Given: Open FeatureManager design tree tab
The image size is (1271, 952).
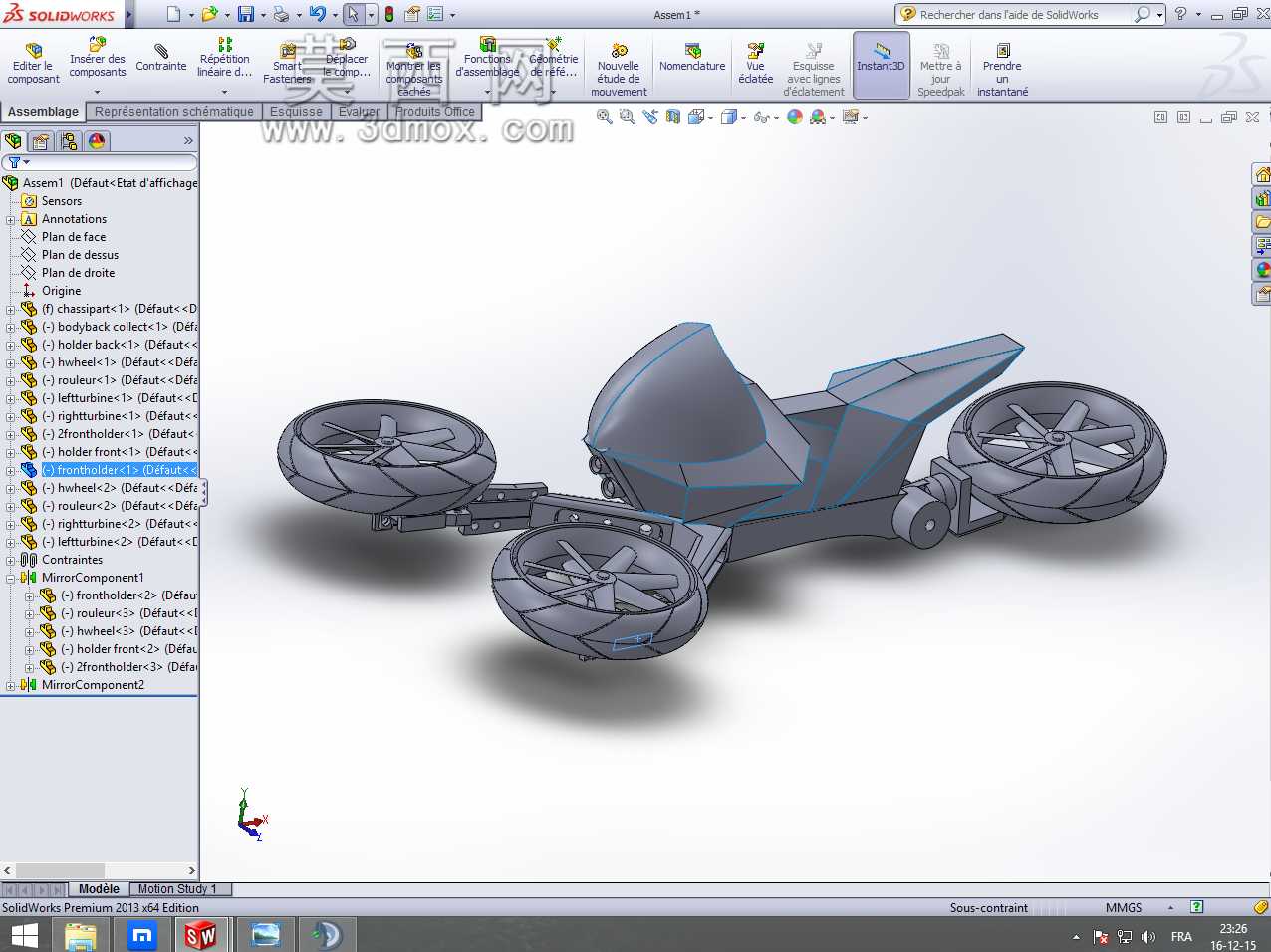Looking at the screenshot, I should pyautogui.click(x=13, y=141).
